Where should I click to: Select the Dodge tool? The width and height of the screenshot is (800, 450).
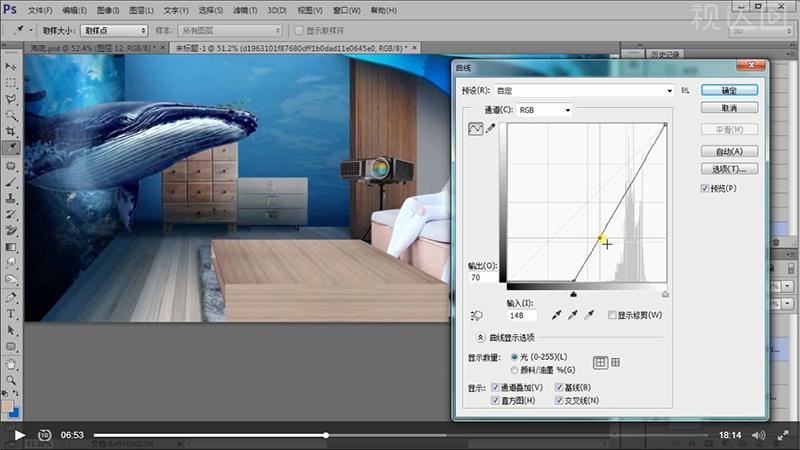click(11, 280)
